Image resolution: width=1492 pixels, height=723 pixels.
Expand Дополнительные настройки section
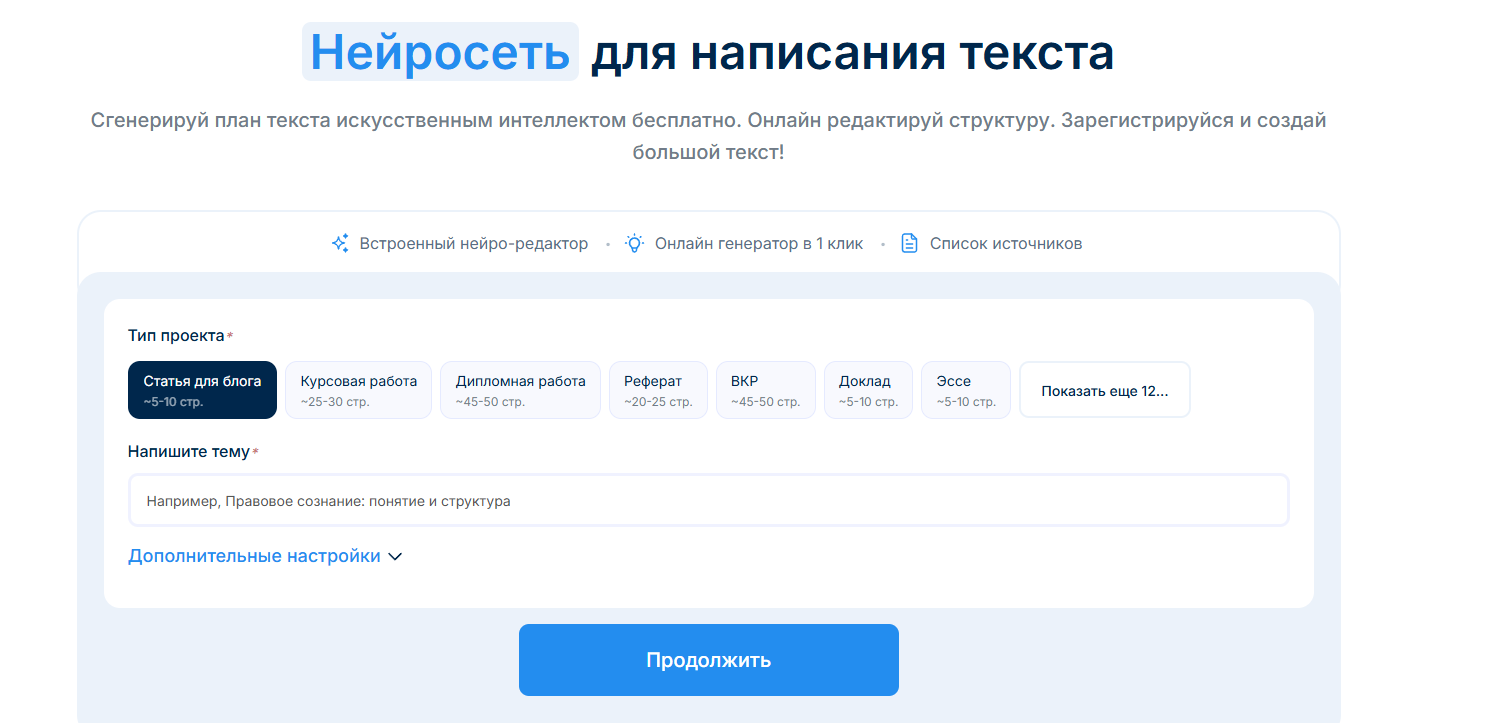[x=265, y=556]
